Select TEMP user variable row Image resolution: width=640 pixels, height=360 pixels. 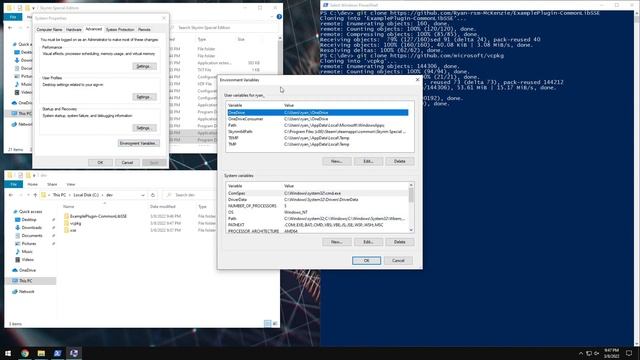point(318,138)
